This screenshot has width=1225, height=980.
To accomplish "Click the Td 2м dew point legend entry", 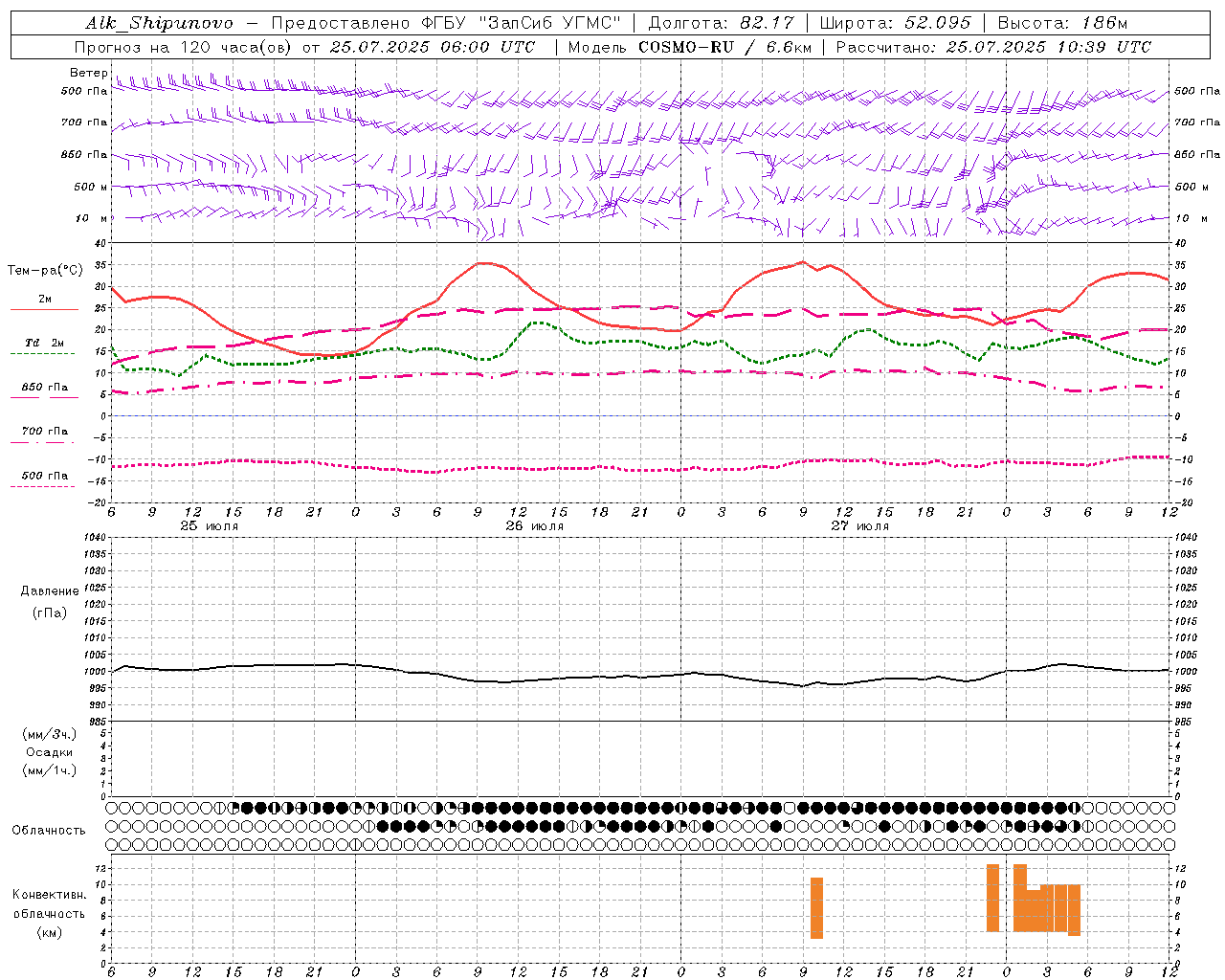I will (45, 343).
